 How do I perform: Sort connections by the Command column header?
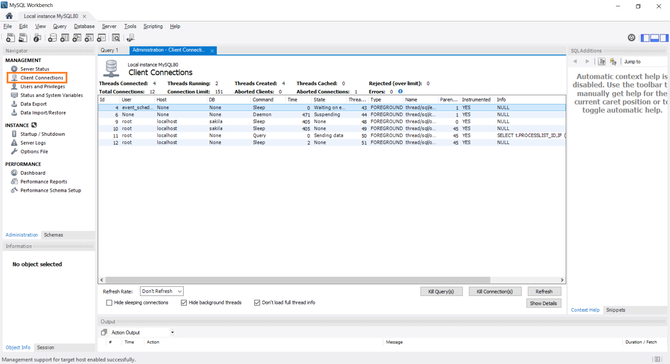coord(268,100)
